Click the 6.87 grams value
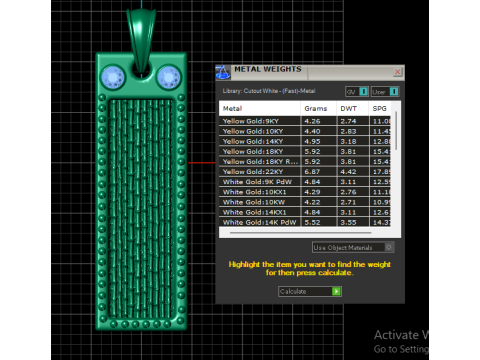This screenshot has width=480, height=360. click(312, 172)
